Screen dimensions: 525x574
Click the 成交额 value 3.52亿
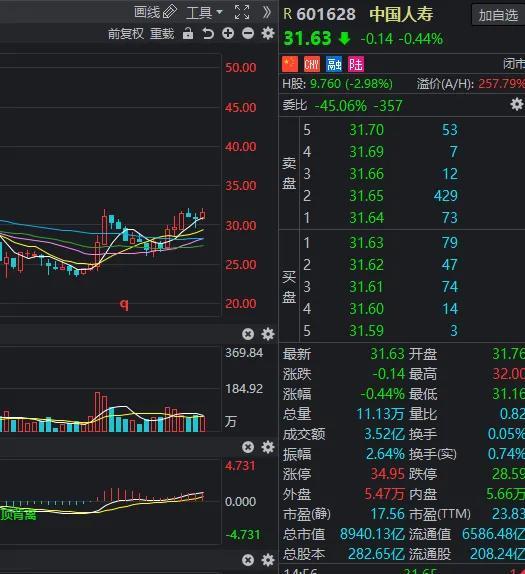(x=384, y=434)
